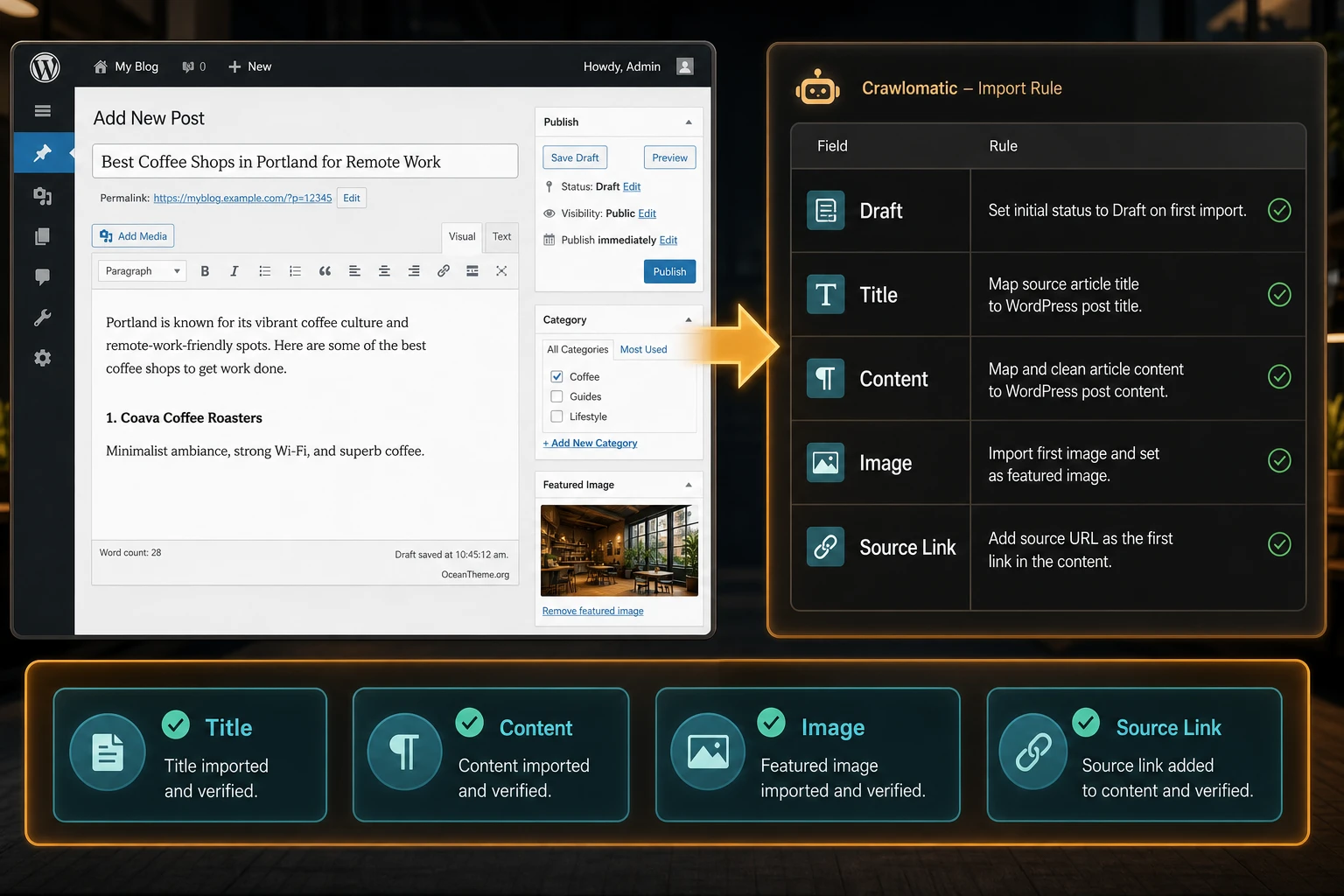Open the Pages icon in sidebar

click(x=42, y=236)
